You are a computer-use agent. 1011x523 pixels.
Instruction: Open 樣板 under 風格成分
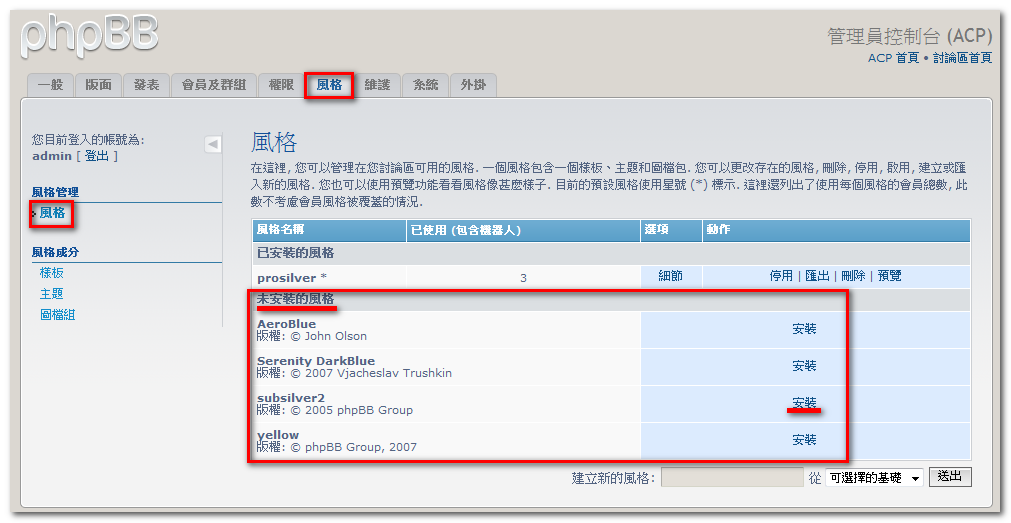tap(52, 273)
